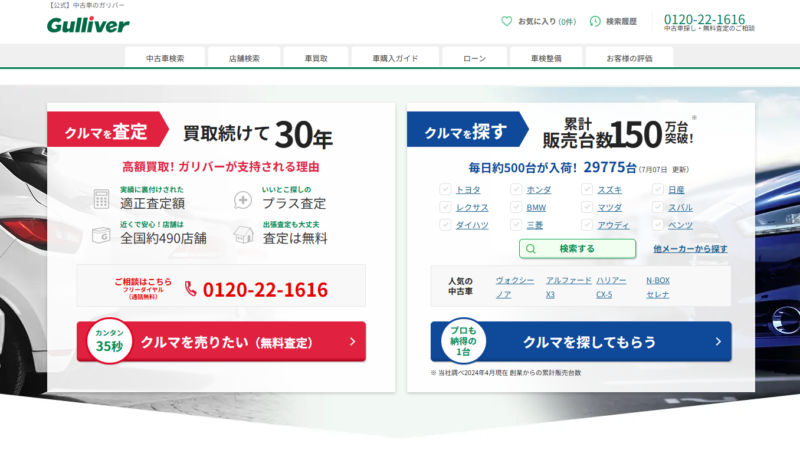The image size is (800, 450).
Task: Click the ベンツ maker link text
Action: click(681, 225)
